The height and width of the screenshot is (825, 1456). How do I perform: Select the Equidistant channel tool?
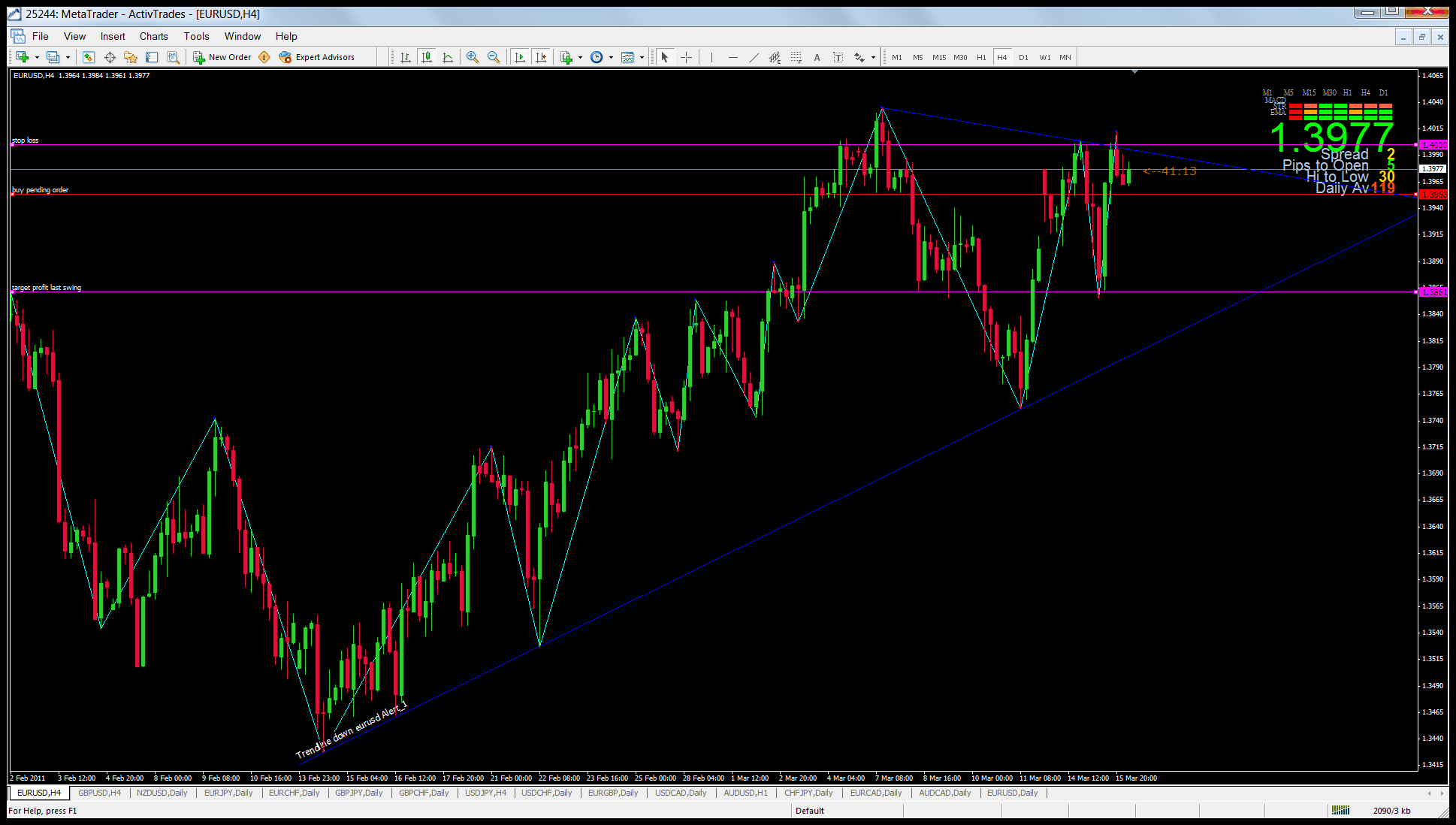coord(775,57)
